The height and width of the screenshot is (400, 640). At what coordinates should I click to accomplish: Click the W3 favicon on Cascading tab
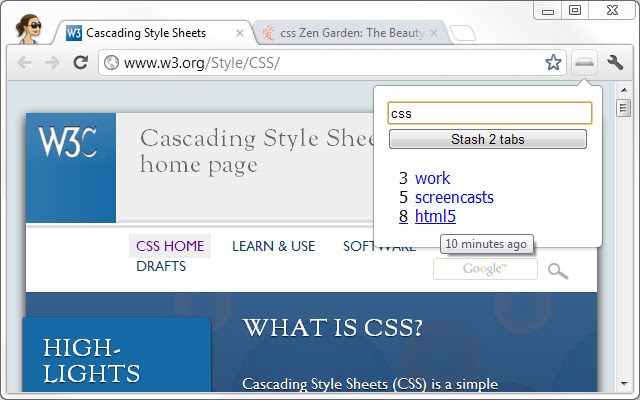point(74,33)
